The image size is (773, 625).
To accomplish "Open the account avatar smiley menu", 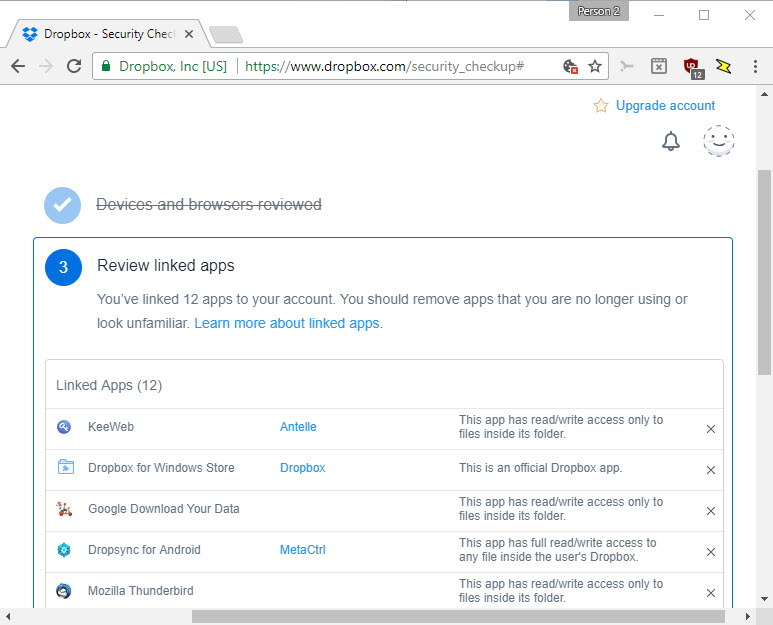I will 719,141.
